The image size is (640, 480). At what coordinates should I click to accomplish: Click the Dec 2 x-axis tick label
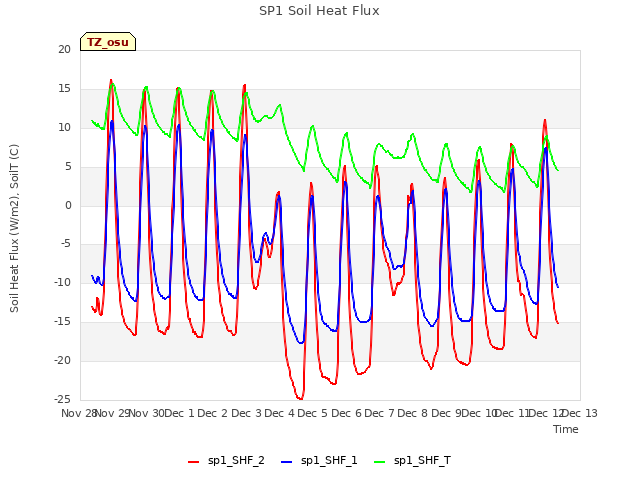213,413
